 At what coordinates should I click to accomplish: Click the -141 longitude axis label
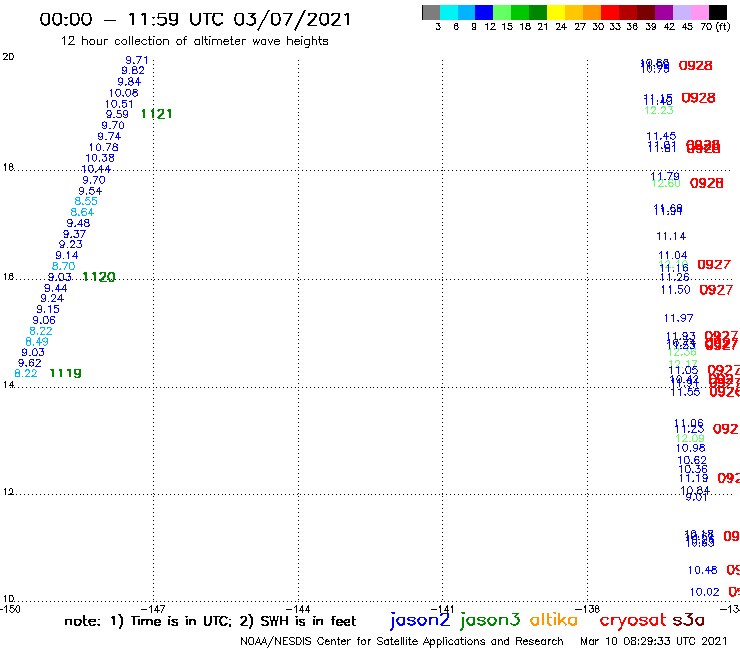443,609
